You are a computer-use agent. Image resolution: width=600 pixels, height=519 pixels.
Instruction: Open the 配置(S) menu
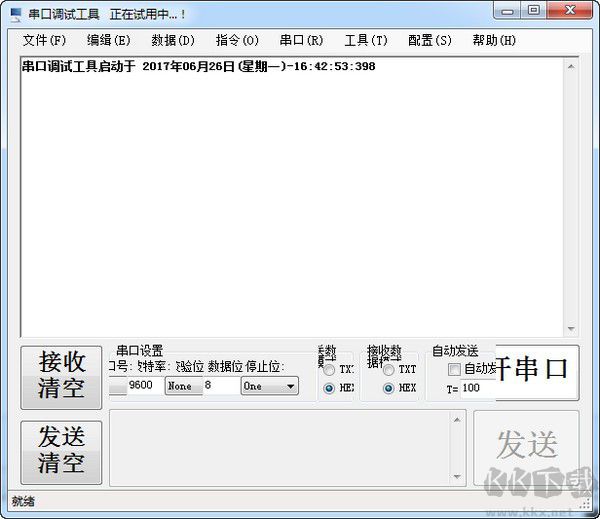tap(430, 40)
